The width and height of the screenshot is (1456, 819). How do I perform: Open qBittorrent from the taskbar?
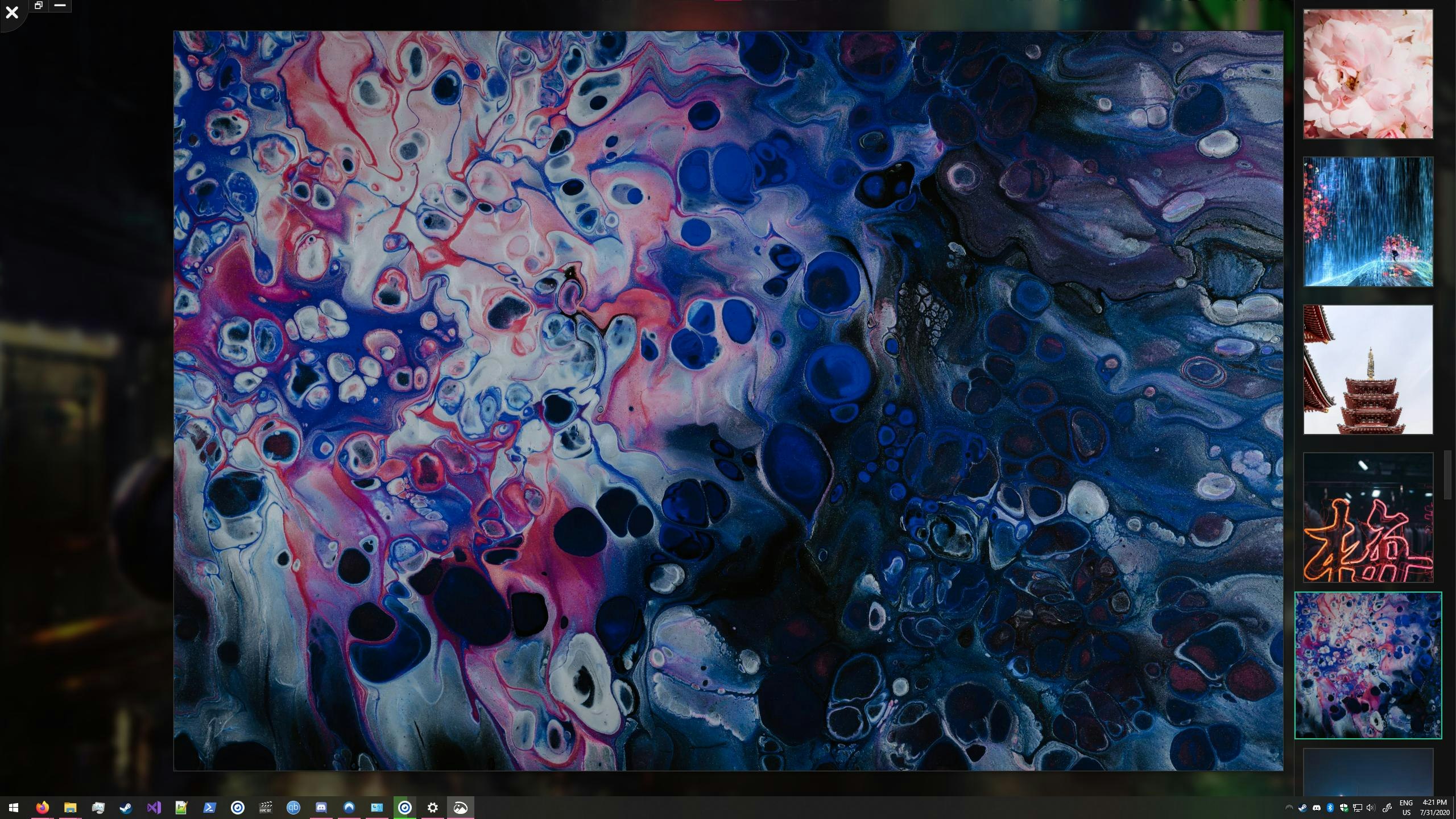pyautogui.click(x=293, y=808)
